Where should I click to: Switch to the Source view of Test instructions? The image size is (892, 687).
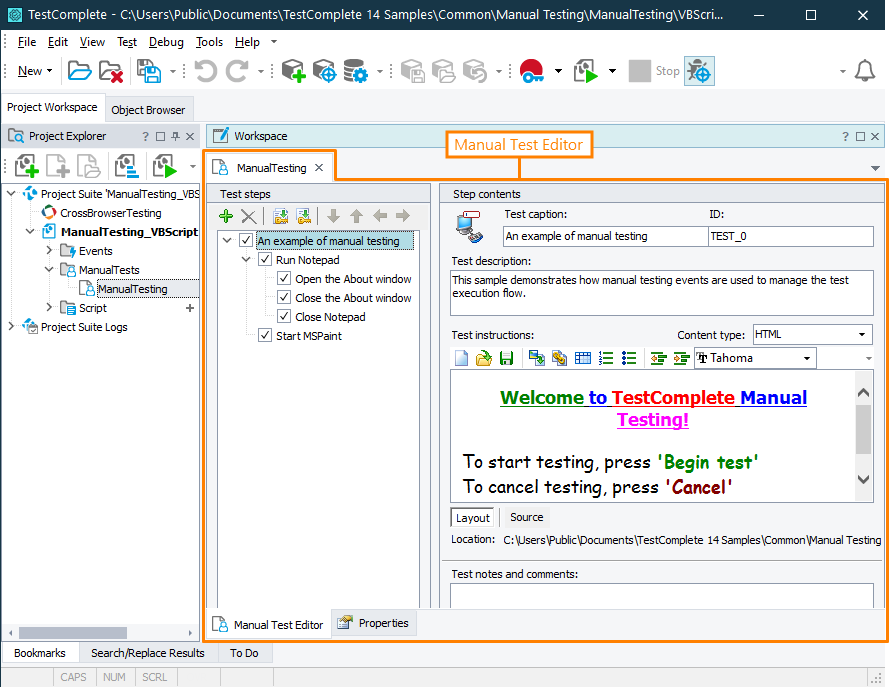pyautogui.click(x=525, y=517)
